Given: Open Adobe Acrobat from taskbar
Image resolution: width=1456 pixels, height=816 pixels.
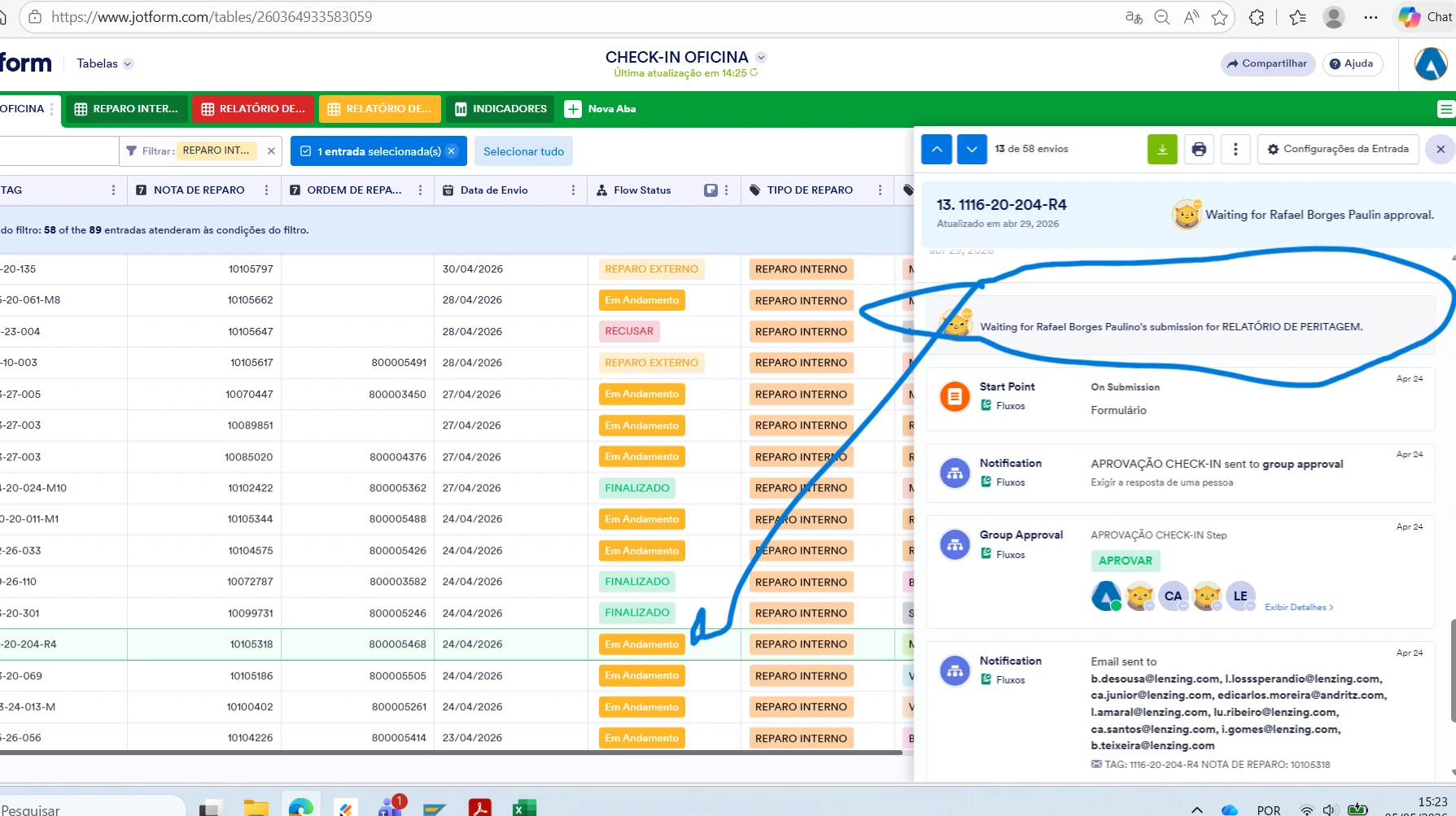Looking at the screenshot, I should 479,807.
